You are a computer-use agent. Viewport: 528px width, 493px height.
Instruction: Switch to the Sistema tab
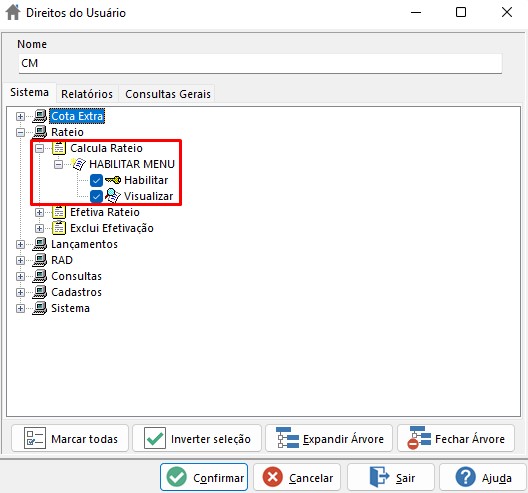point(29,92)
